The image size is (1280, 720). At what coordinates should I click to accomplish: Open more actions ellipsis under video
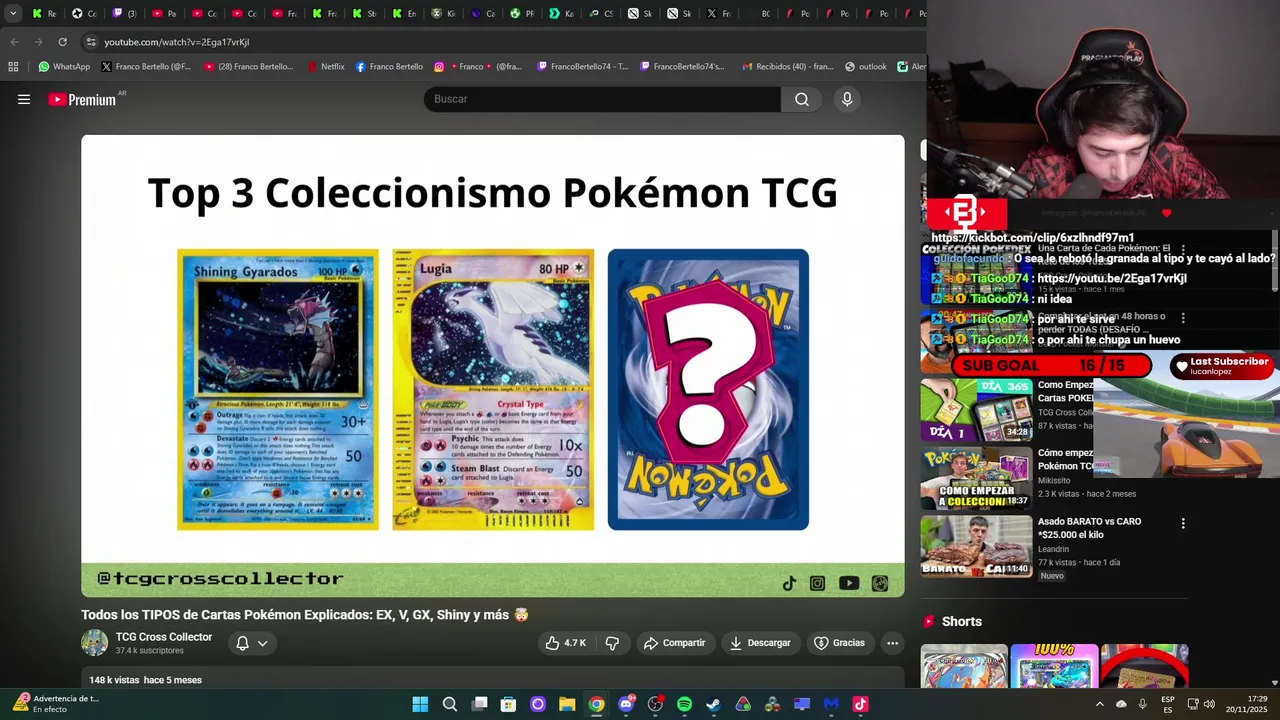pos(892,643)
